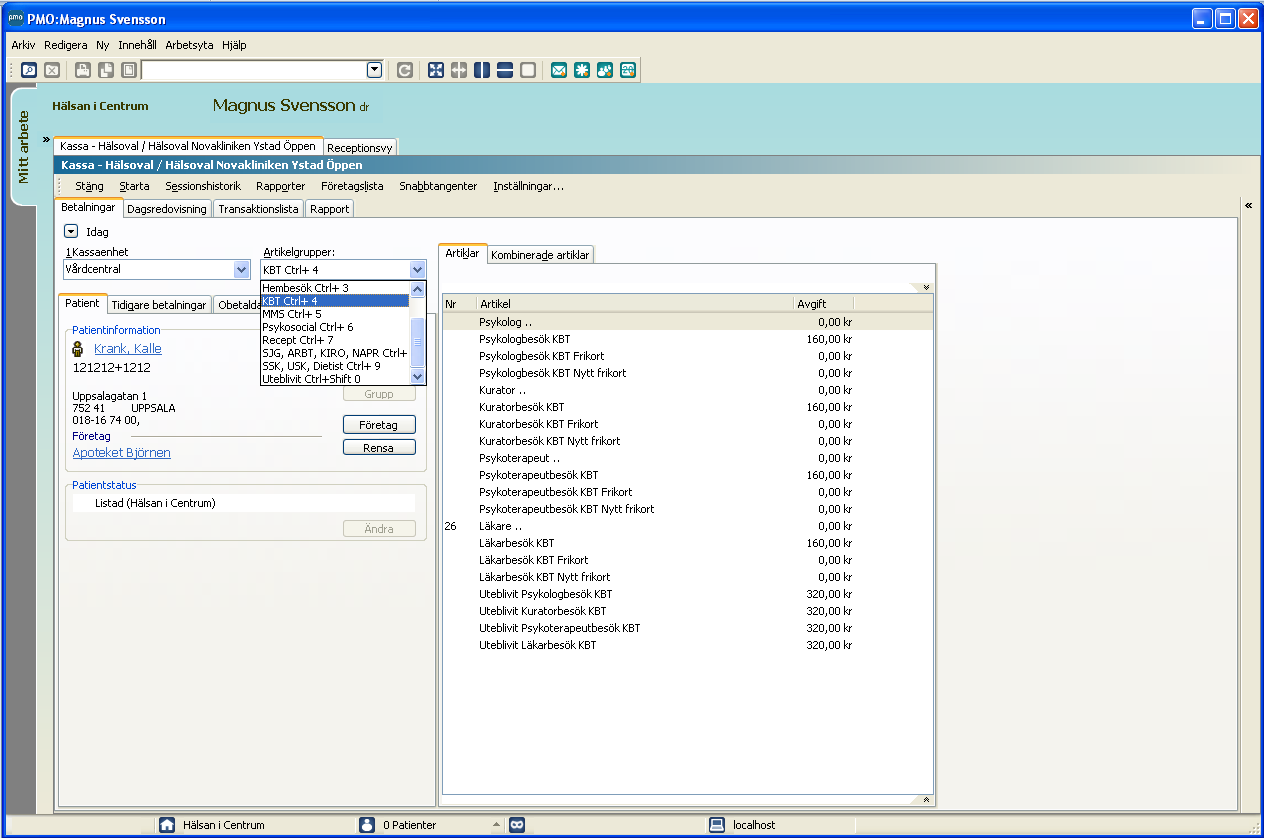The image size is (1264, 838).
Task: Collapse the bottom article panel chevron
Action: click(x=927, y=800)
